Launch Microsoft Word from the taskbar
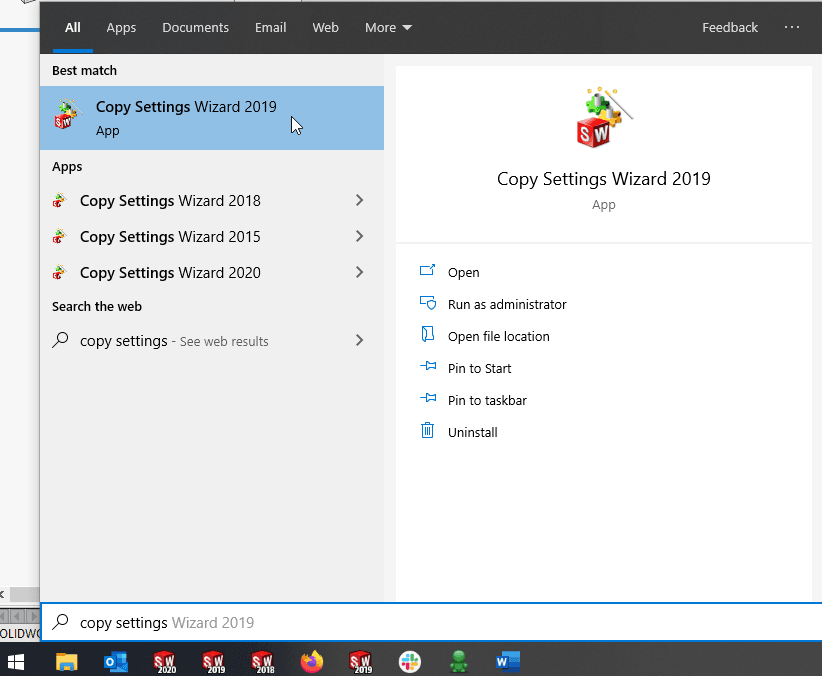Viewport: 822px width, 676px height. [508, 661]
